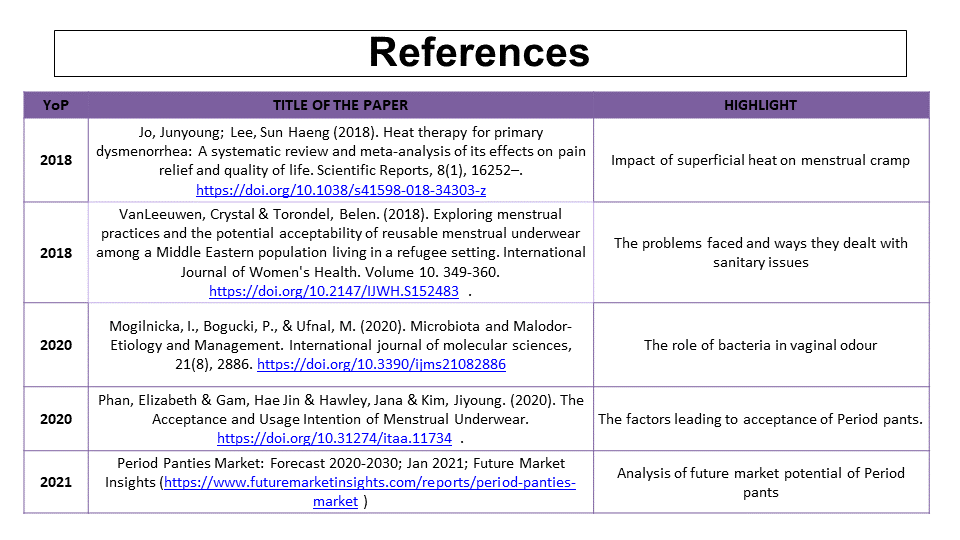The width and height of the screenshot is (960, 540).
Task: Click 'factors leading to acceptance of Period pants'
Action: [760, 419]
